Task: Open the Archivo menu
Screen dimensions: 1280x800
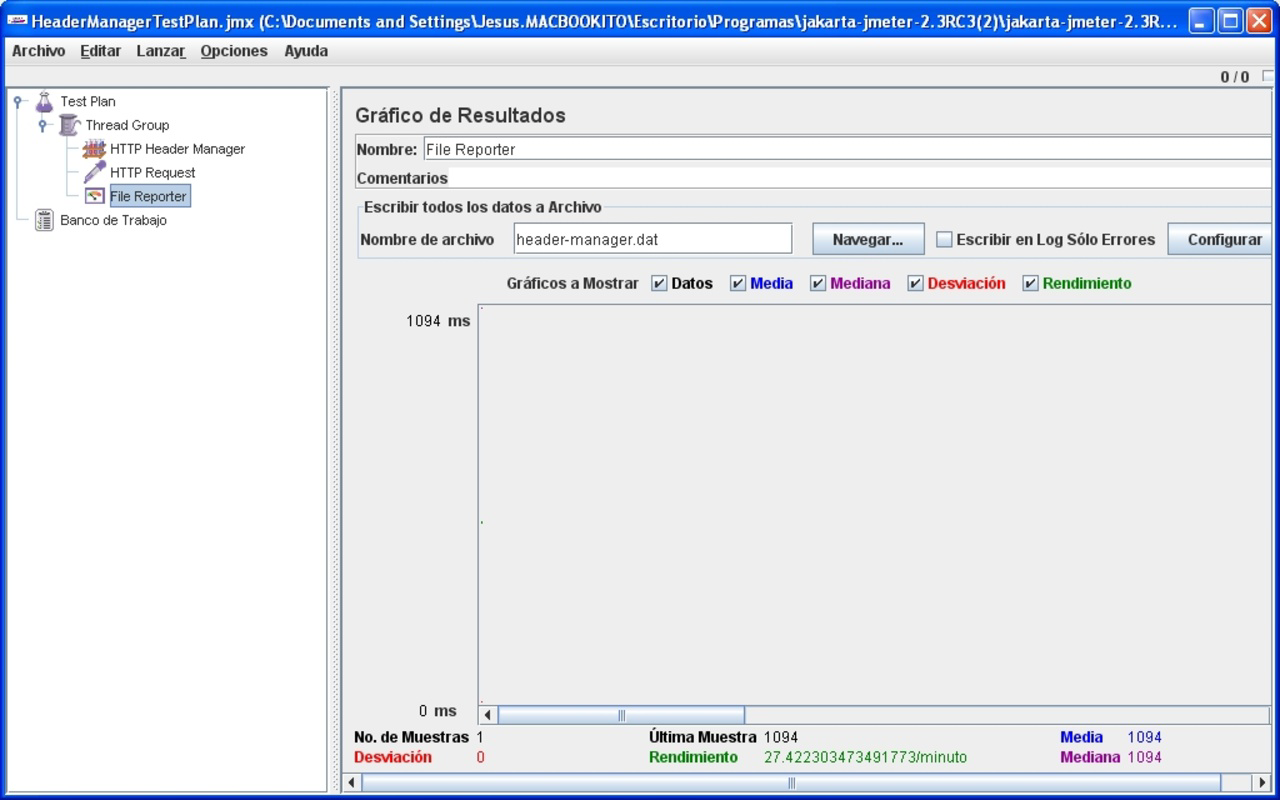Action: tap(38, 51)
